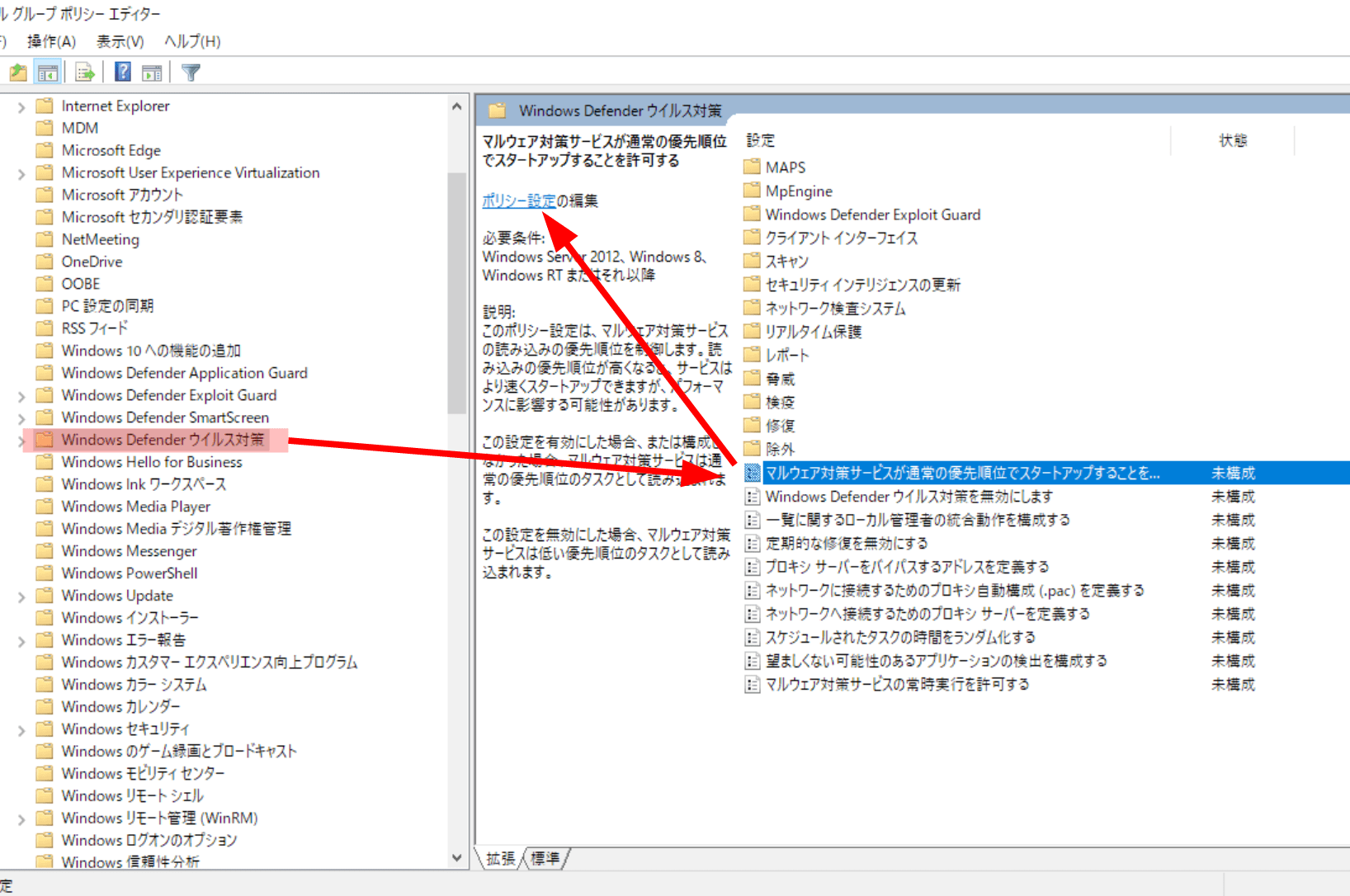This screenshot has height=896, width=1350.
Task: Select NetMeeting in the tree
Action: (101, 239)
